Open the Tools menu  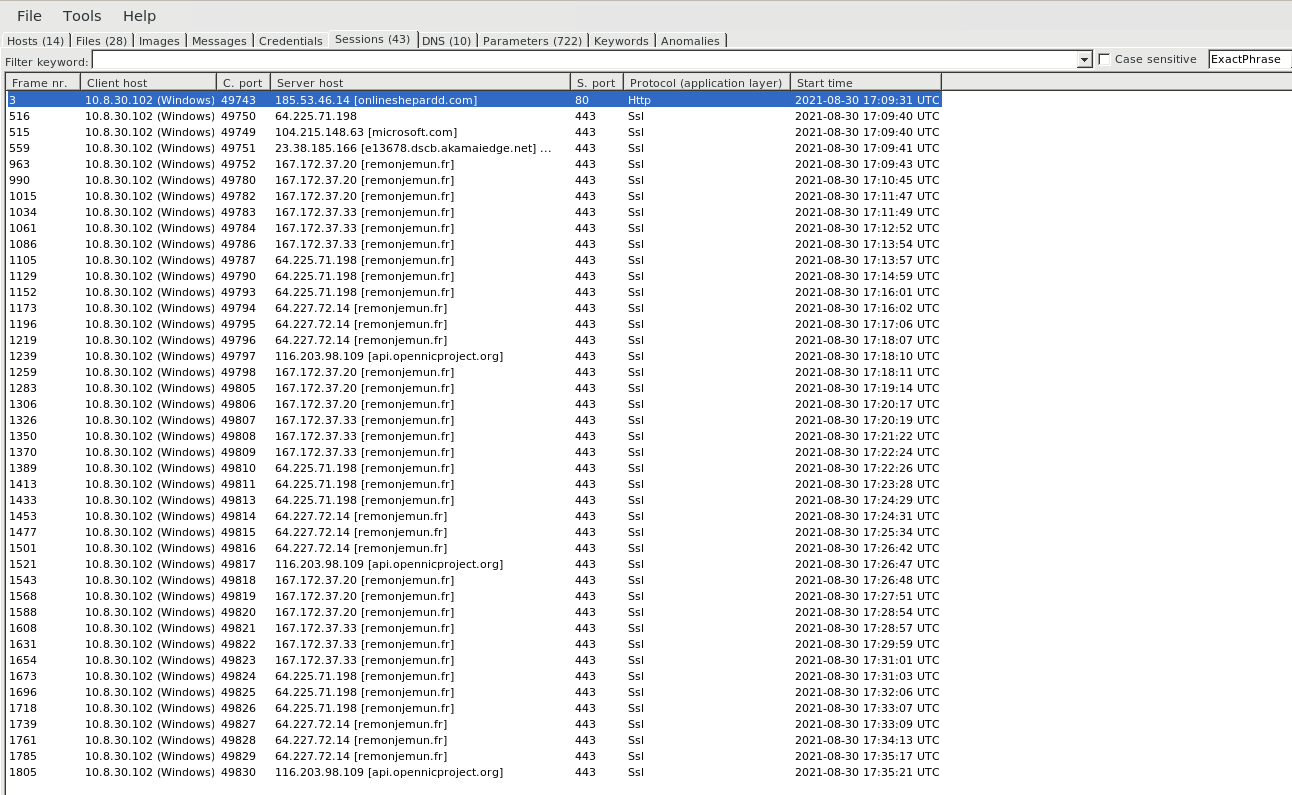(82, 16)
